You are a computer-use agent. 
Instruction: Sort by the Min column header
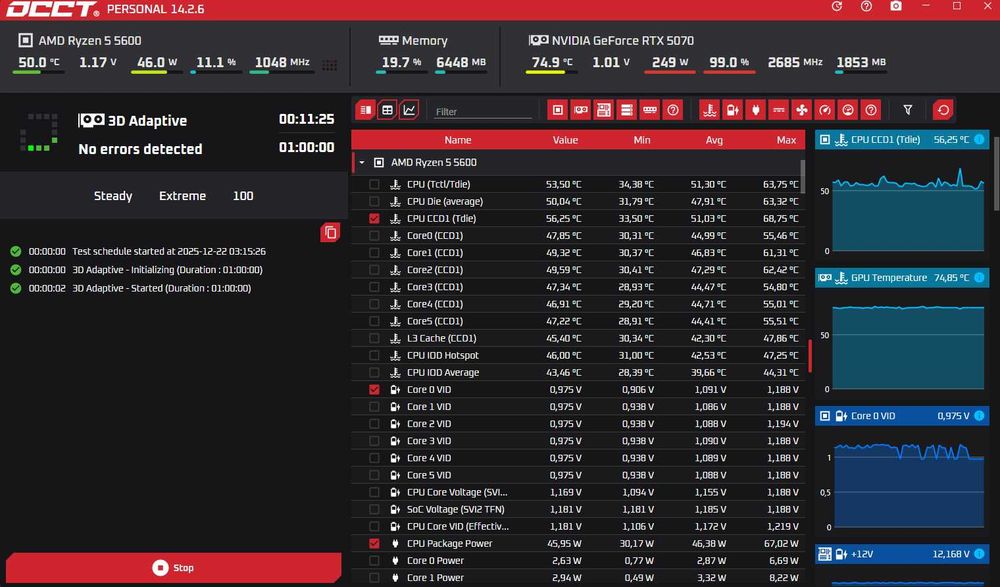[x=642, y=140]
